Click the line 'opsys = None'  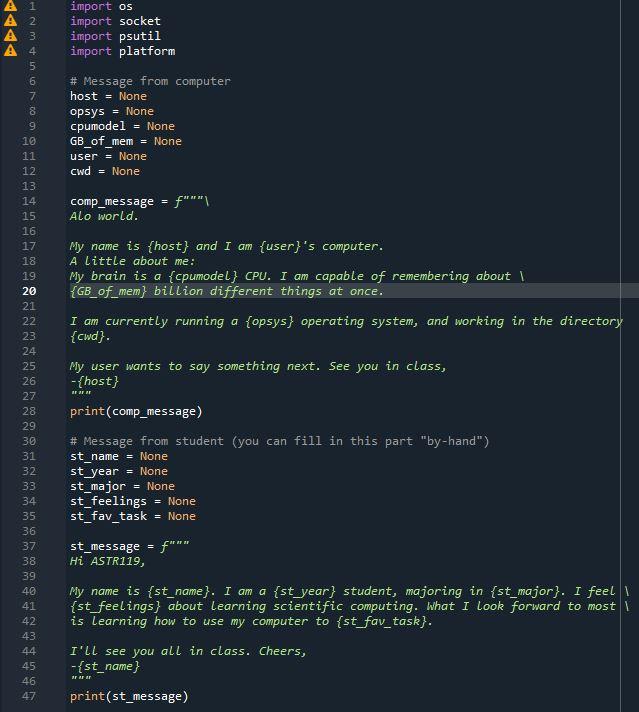point(112,111)
